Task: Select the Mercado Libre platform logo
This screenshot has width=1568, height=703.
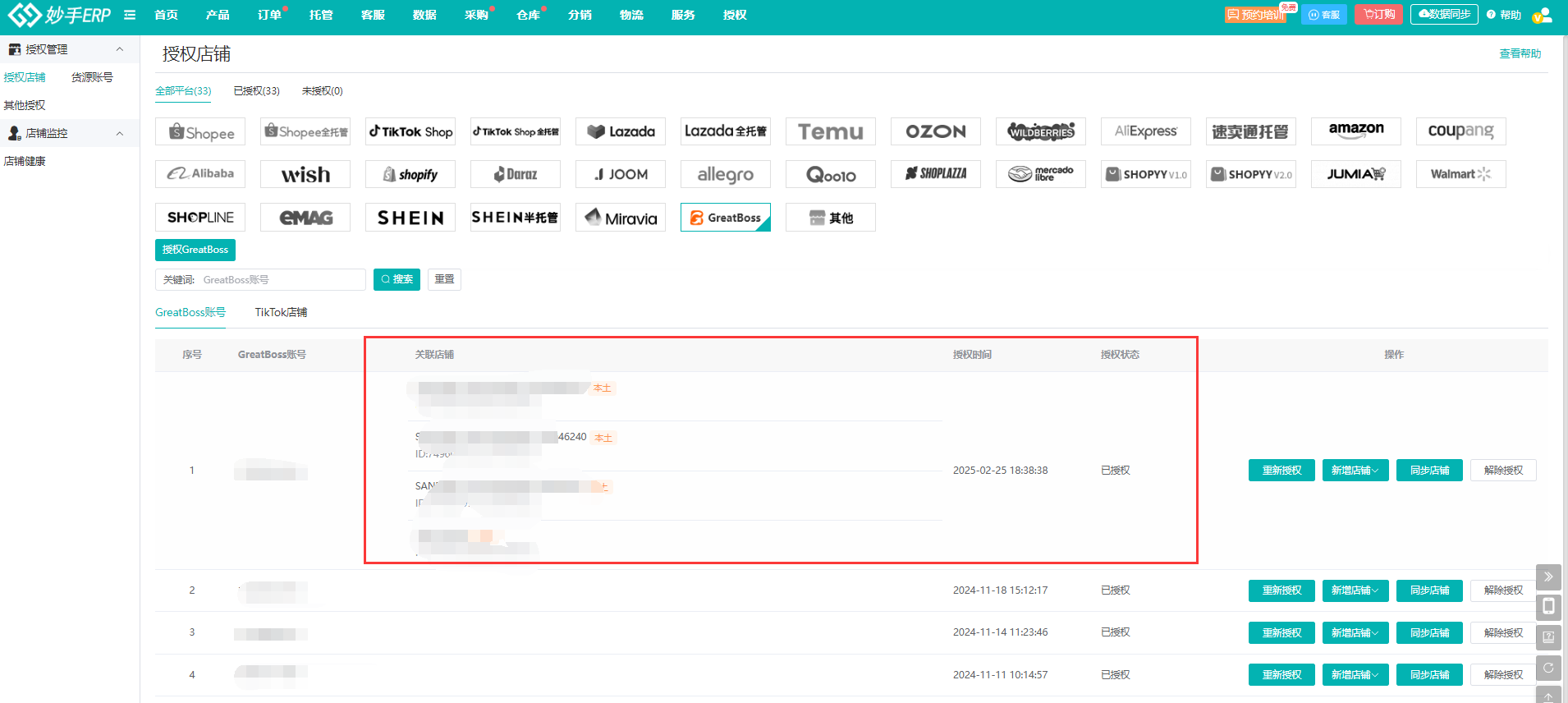Action: tap(1041, 174)
